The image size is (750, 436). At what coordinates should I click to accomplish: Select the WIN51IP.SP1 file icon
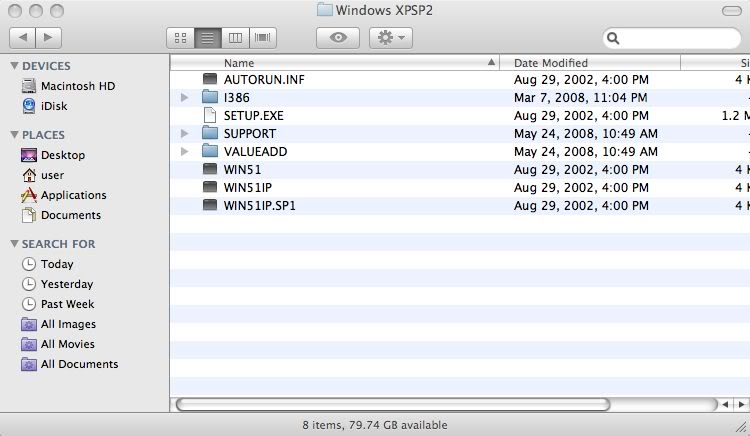click(210, 205)
